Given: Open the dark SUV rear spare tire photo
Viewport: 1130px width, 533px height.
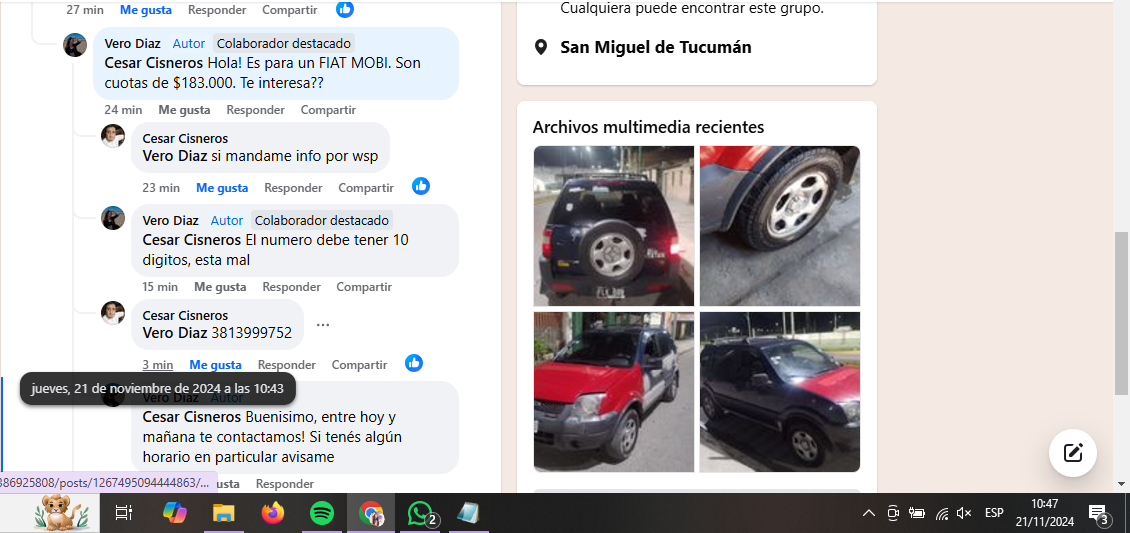Looking at the screenshot, I should tap(613, 226).
